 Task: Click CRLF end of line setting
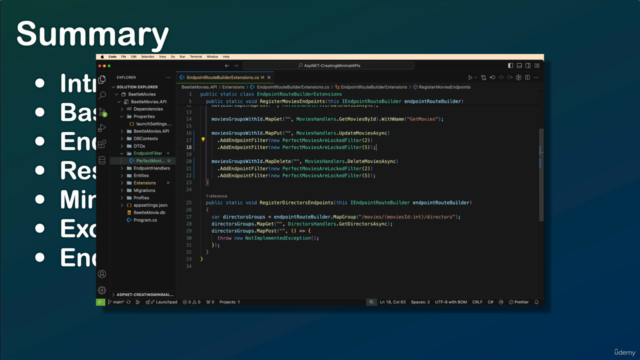pos(477,302)
